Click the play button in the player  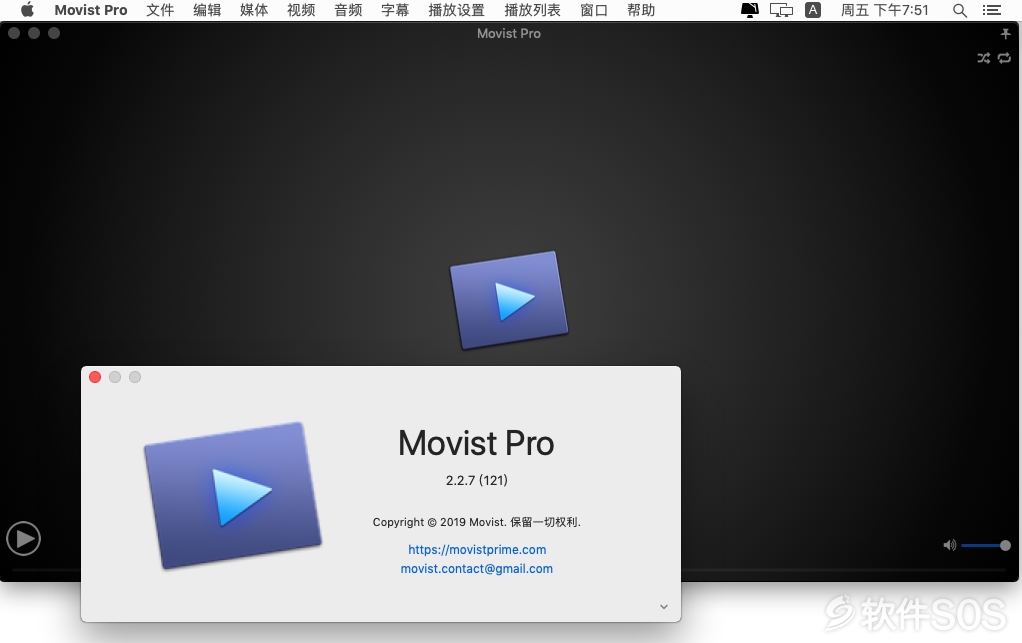23,539
